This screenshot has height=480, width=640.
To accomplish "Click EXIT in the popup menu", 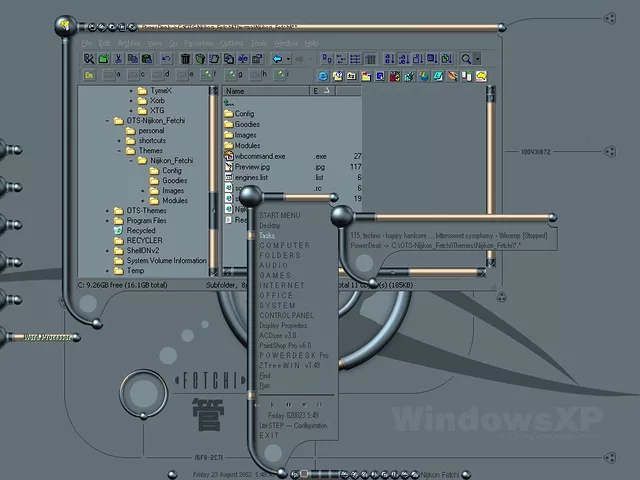I will pos(269,435).
